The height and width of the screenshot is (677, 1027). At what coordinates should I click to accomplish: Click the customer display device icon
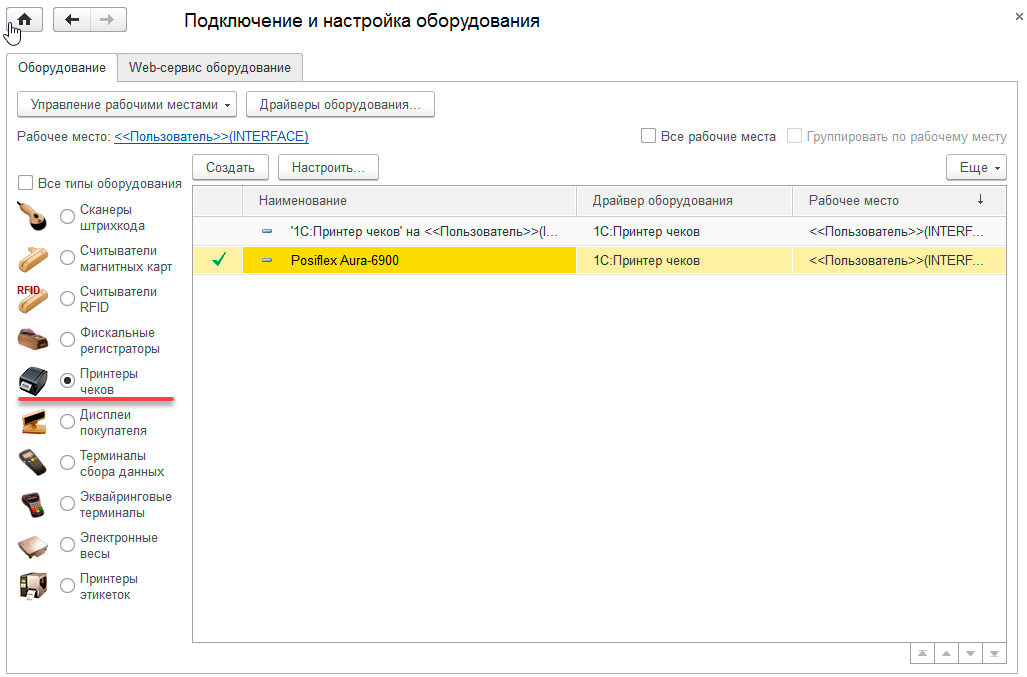point(32,422)
